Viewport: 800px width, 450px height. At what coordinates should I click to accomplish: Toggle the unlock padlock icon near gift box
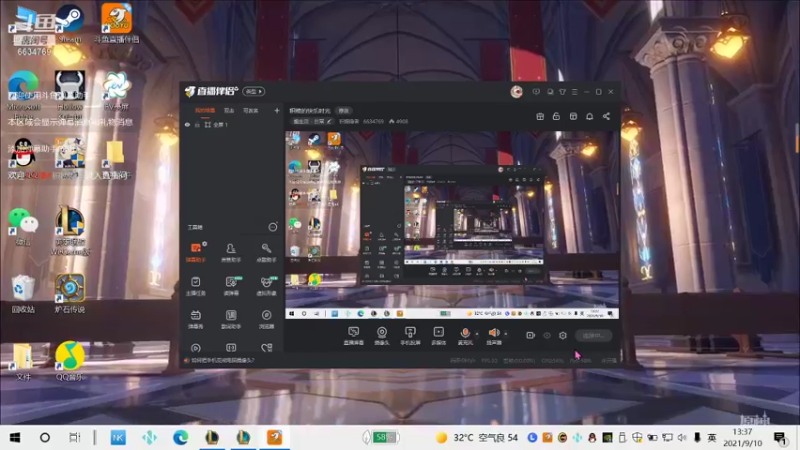pos(556,116)
